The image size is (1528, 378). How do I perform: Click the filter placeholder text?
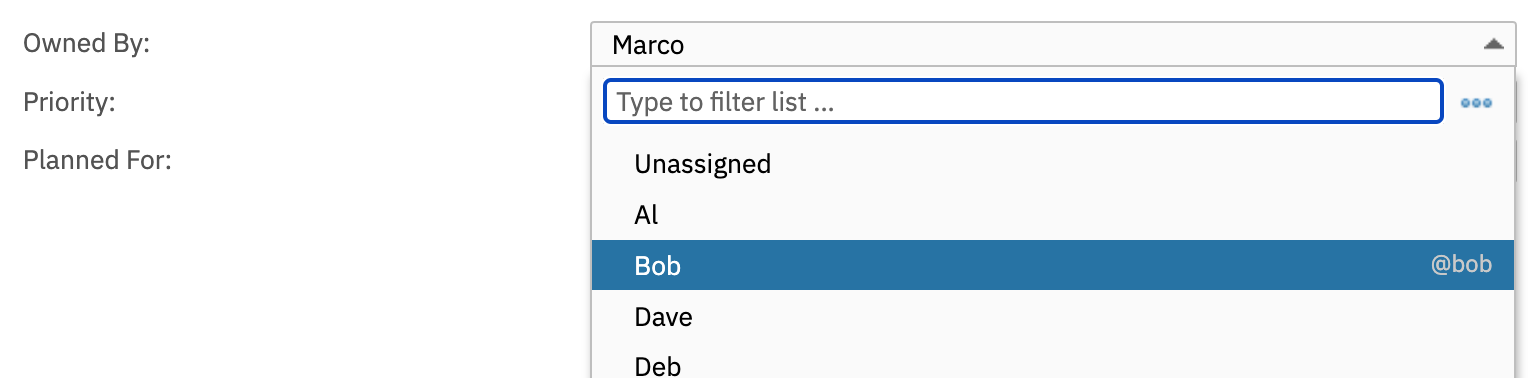(726, 102)
